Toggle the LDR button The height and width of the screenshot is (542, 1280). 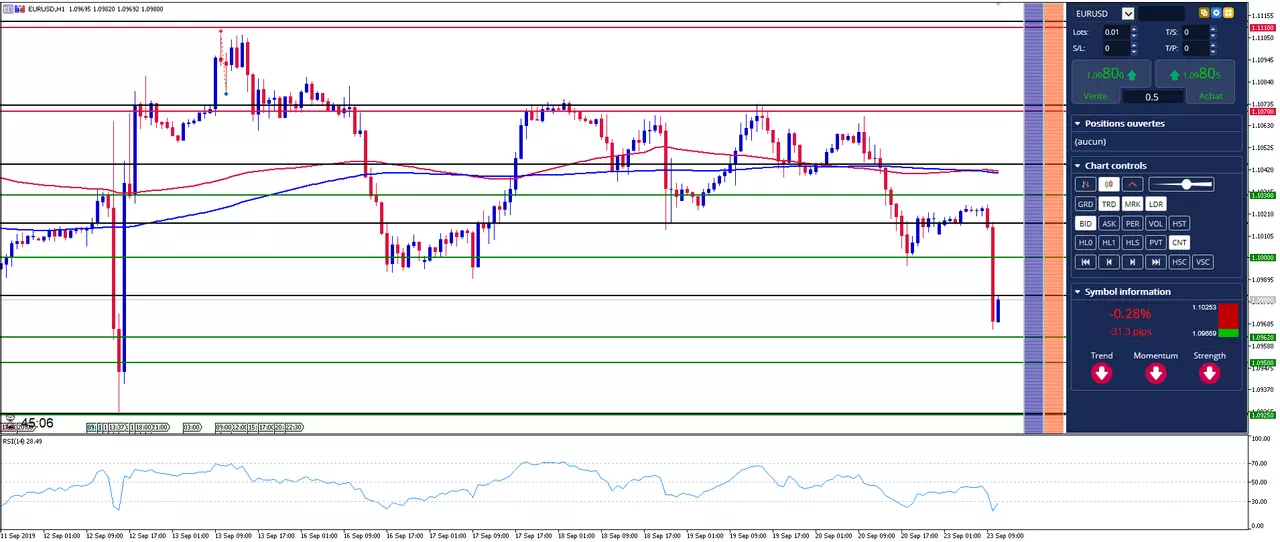[1156, 204]
